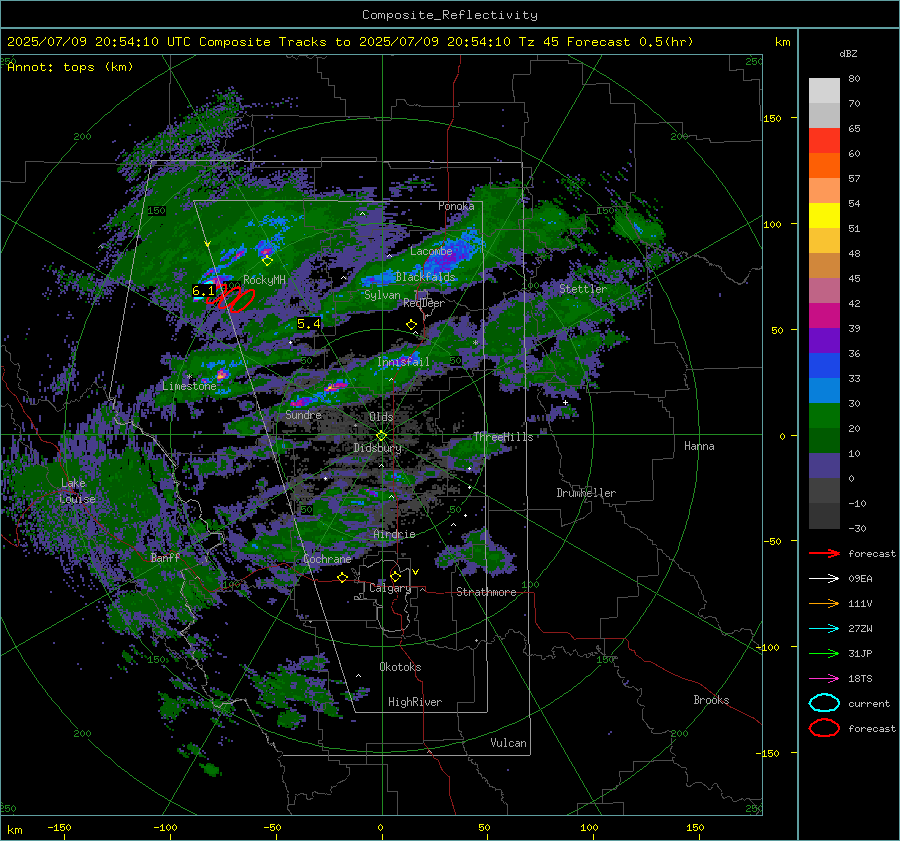The width and height of the screenshot is (900, 841).
Task: Click the Stettler city label
Action: click(x=583, y=289)
